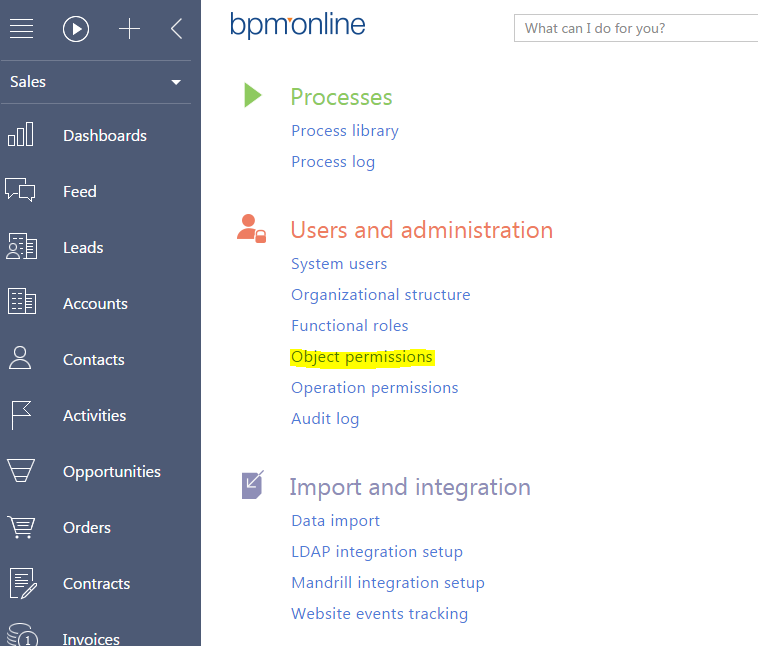Open the Accounts building icon

[21, 303]
